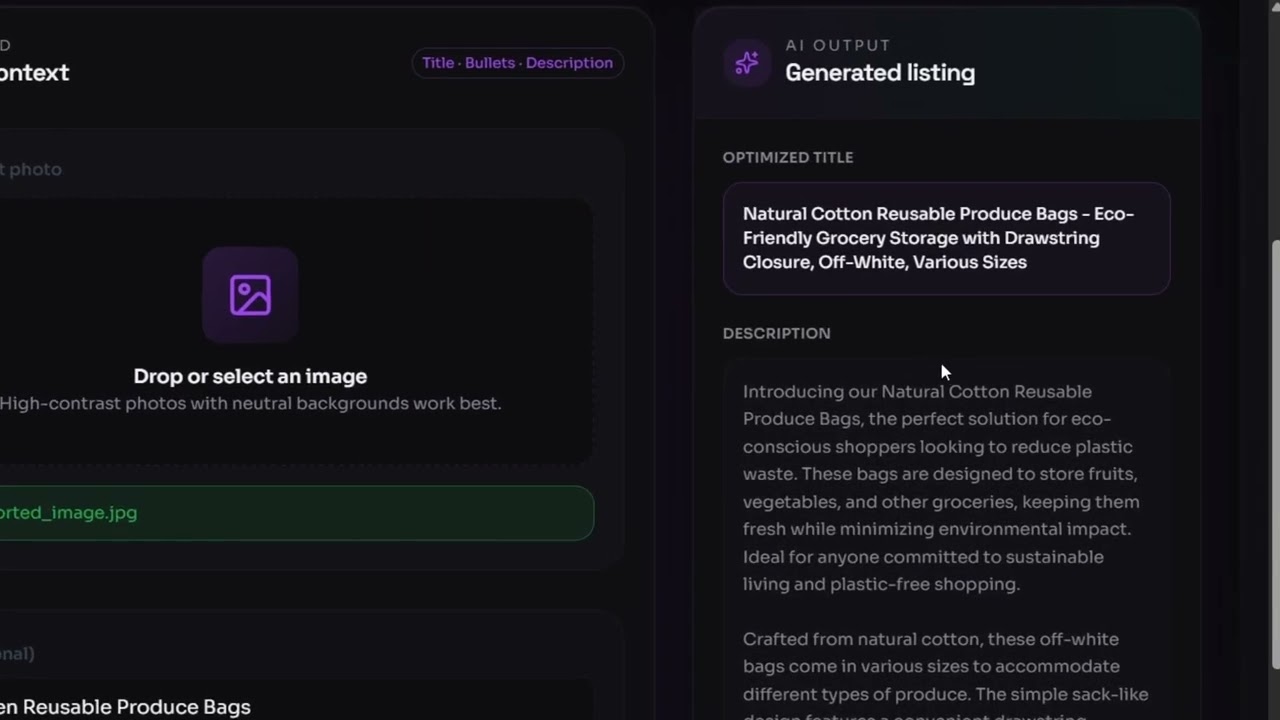
Task: Click the "AI OUTPUT" label
Action: point(837,45)
